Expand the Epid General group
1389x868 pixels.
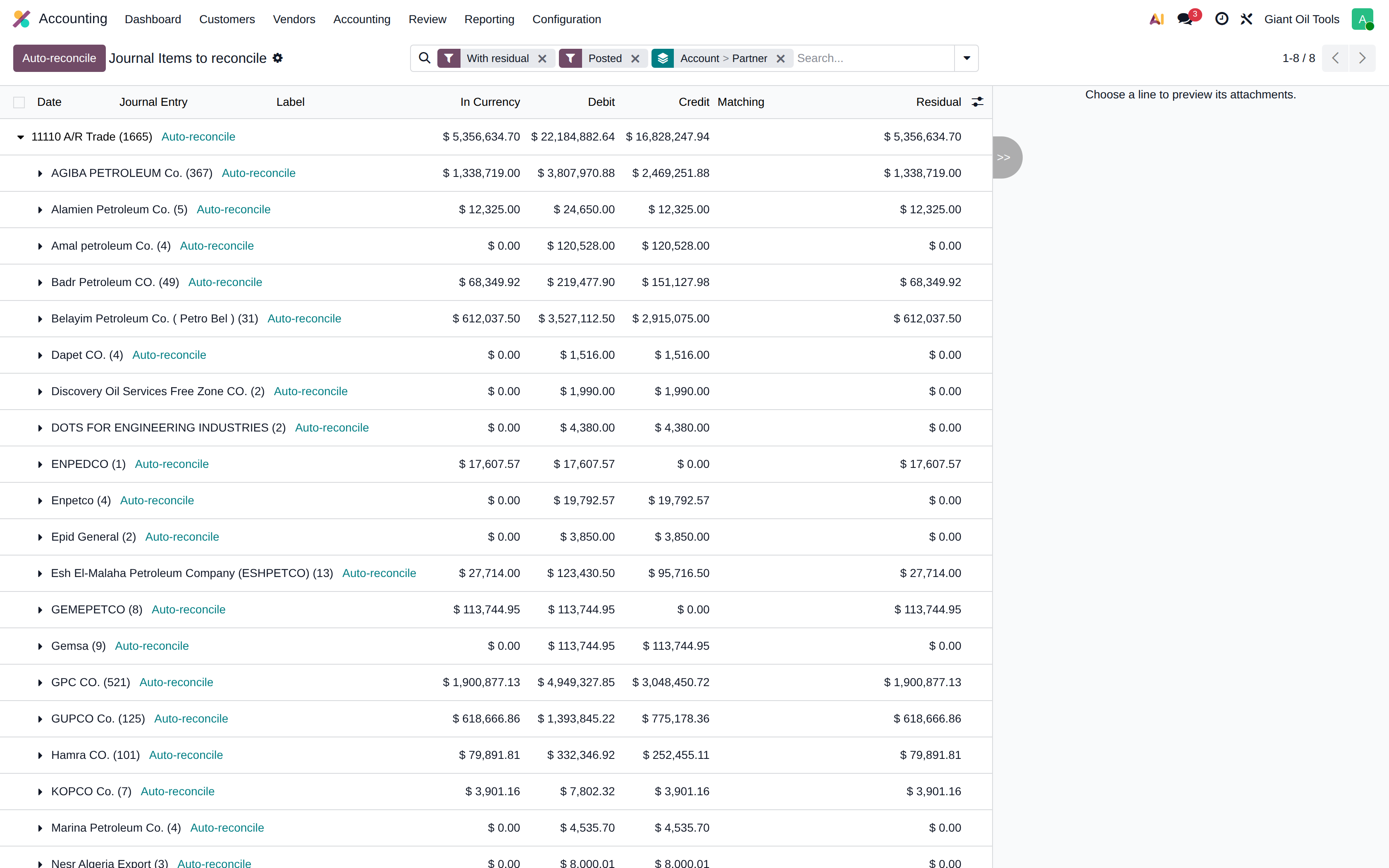[x=40, y=537]
